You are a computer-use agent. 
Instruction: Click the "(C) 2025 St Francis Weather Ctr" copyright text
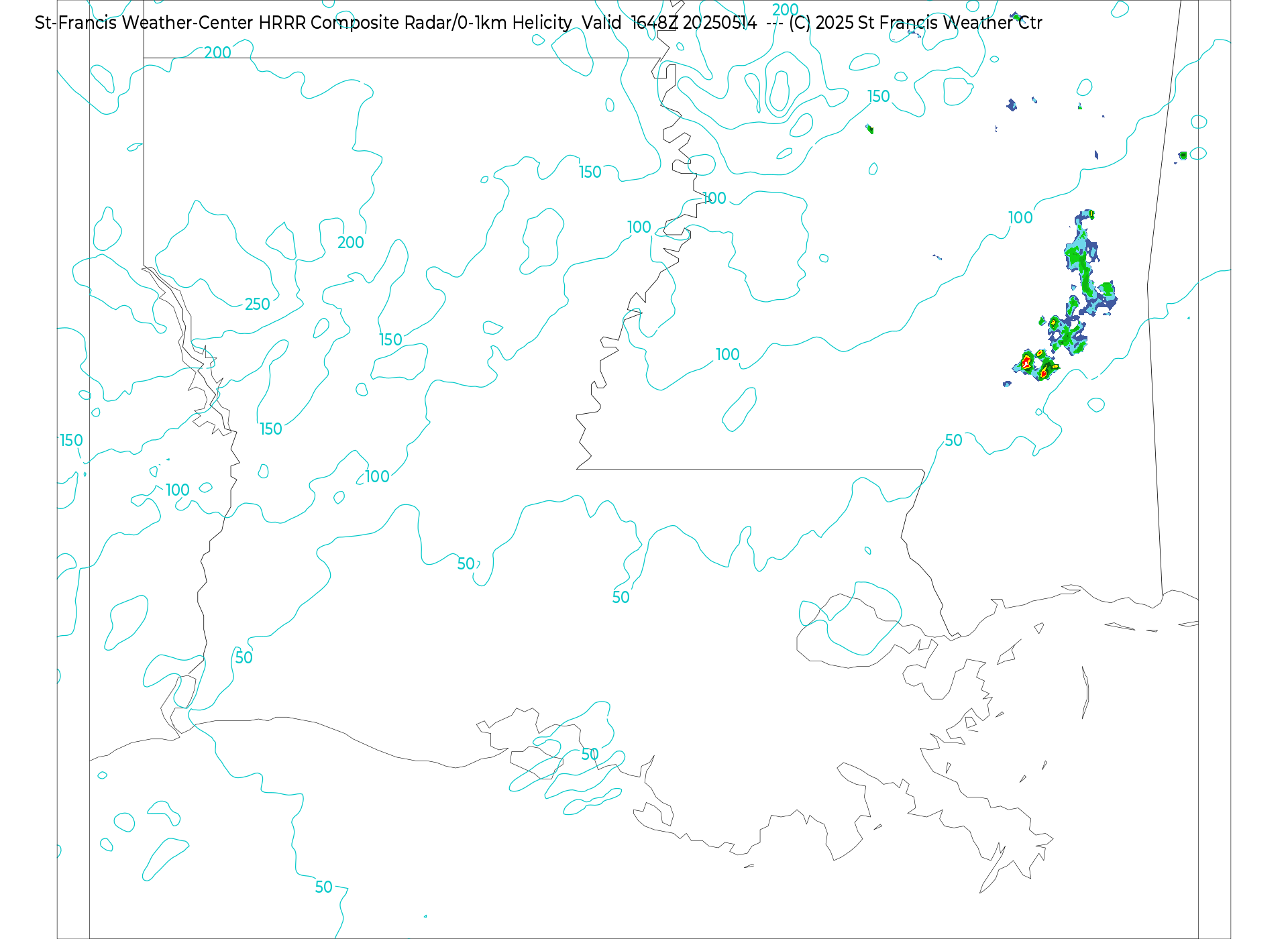(915, 23)
